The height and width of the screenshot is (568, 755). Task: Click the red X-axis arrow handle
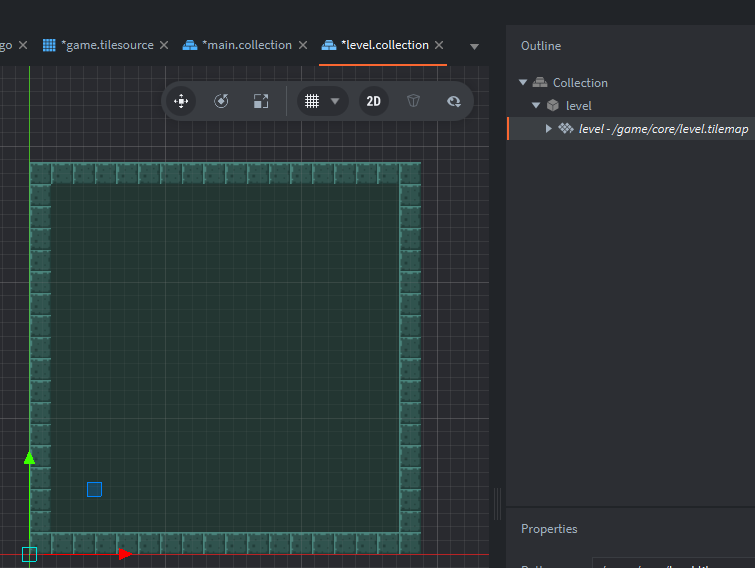[x=124, y=554]
